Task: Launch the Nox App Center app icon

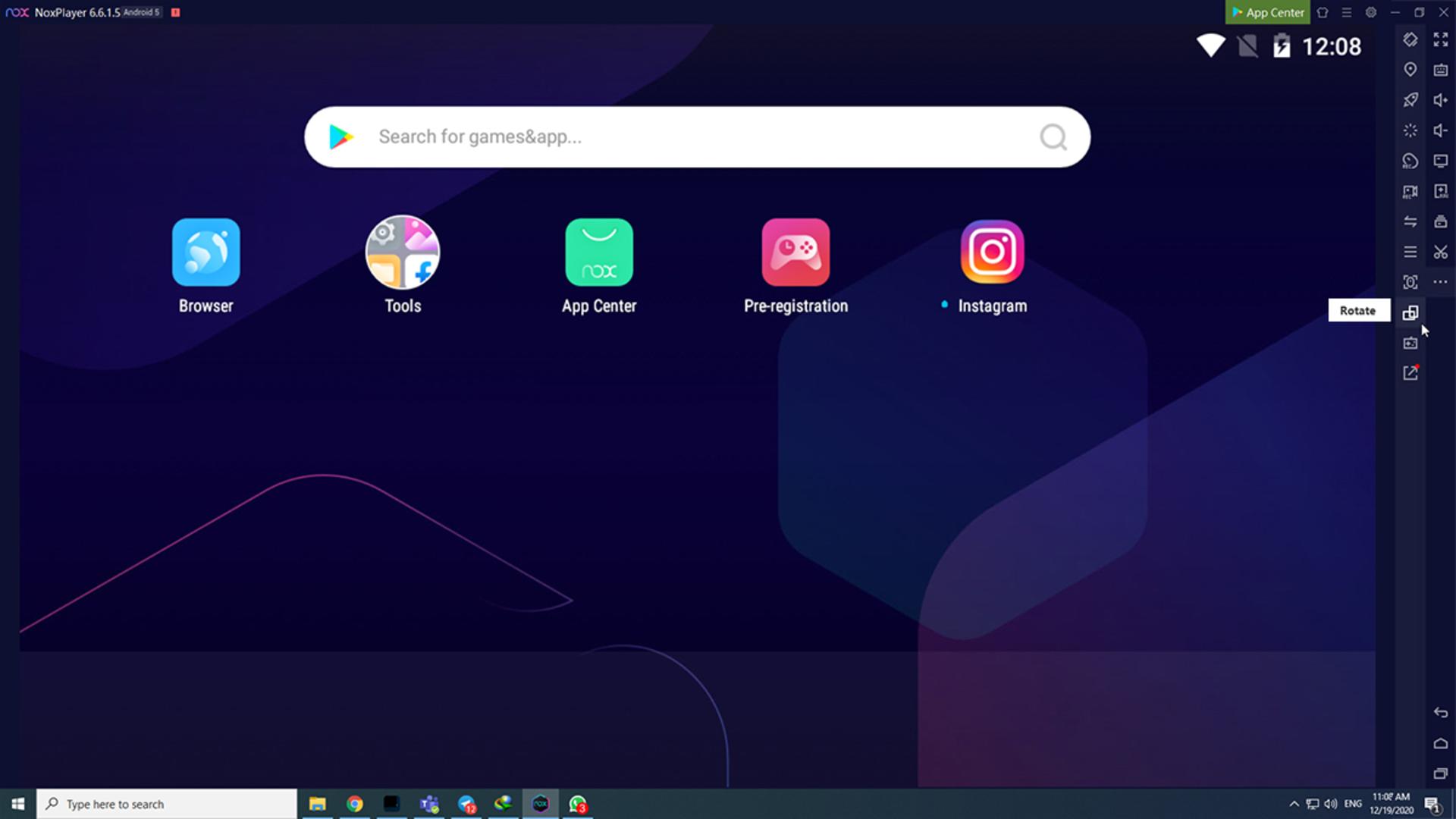Action: tap(599, 253)
